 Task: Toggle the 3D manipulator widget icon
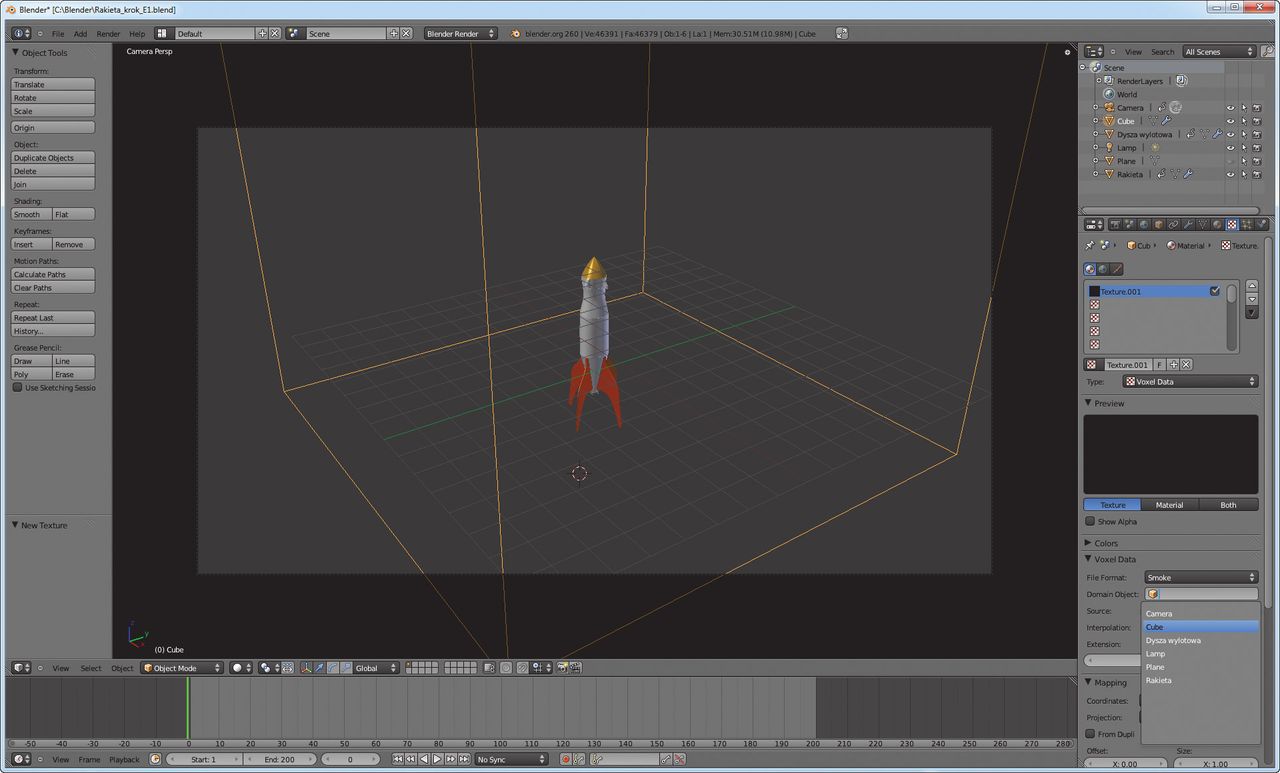tap(306, 667)
